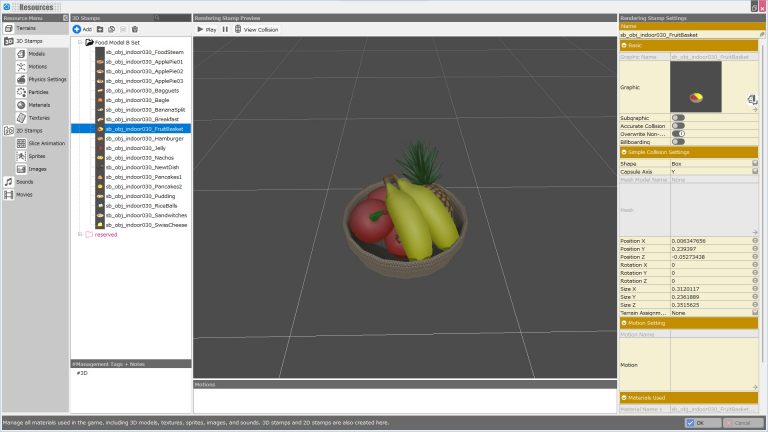The image size is (768, 432).
Task: Toggle the Subgraphic switch
Action: [678, 118]
